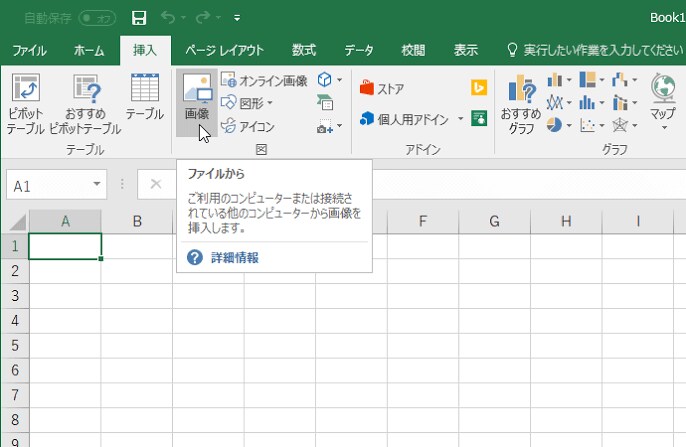Switch to the 校閲 tab
This screenshot has height=447, width=686.
(413, 50)
